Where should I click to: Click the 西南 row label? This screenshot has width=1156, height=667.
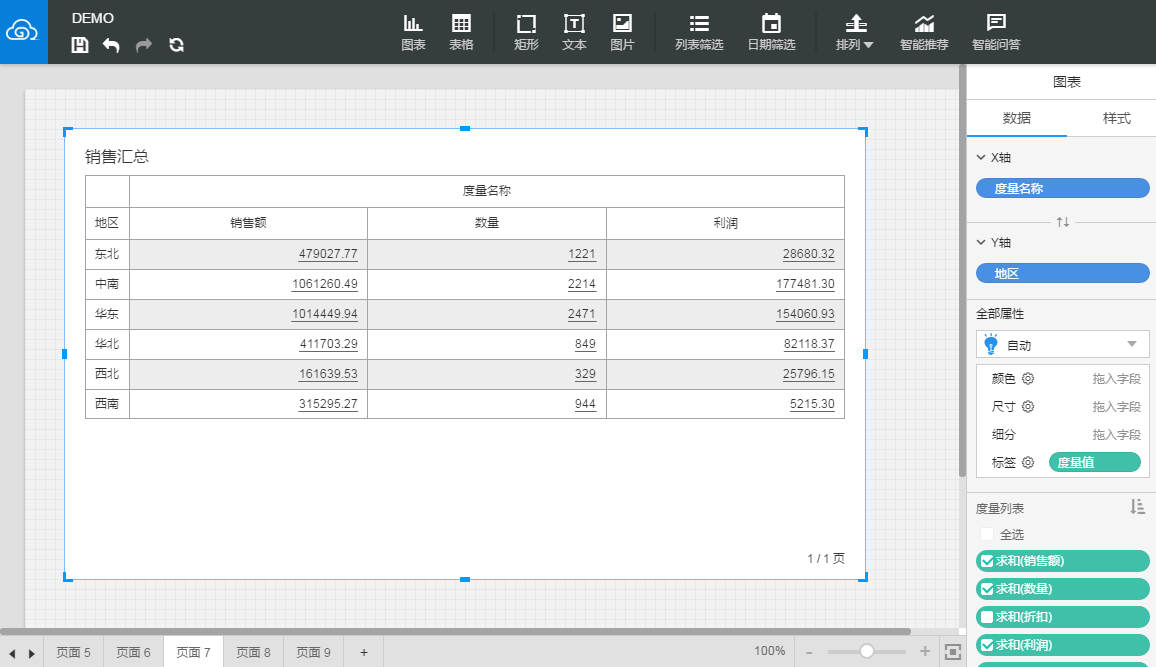pyautogui.click(x=107, y=404)
